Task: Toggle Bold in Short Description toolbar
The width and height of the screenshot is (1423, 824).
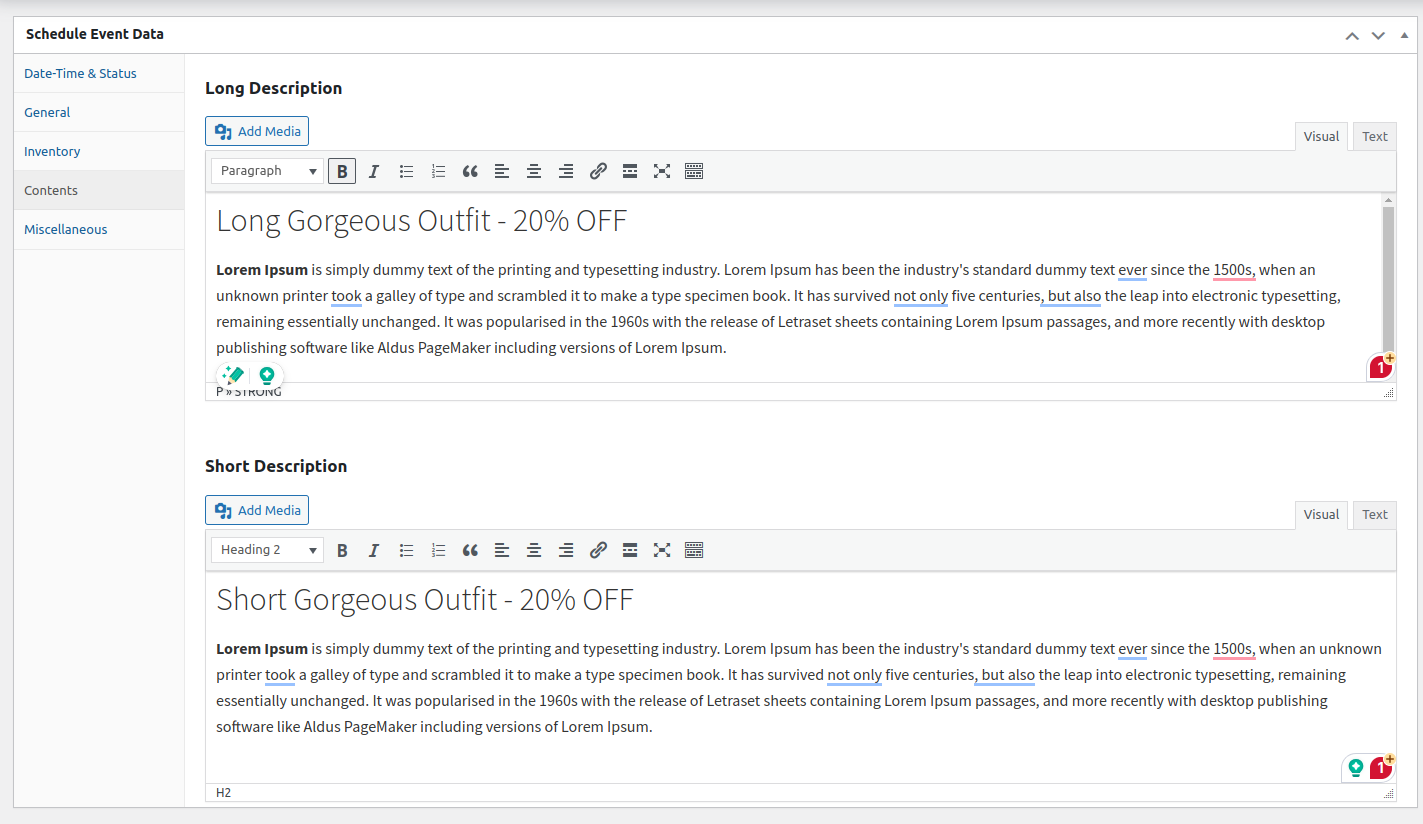Action: [x=342, y=550]
